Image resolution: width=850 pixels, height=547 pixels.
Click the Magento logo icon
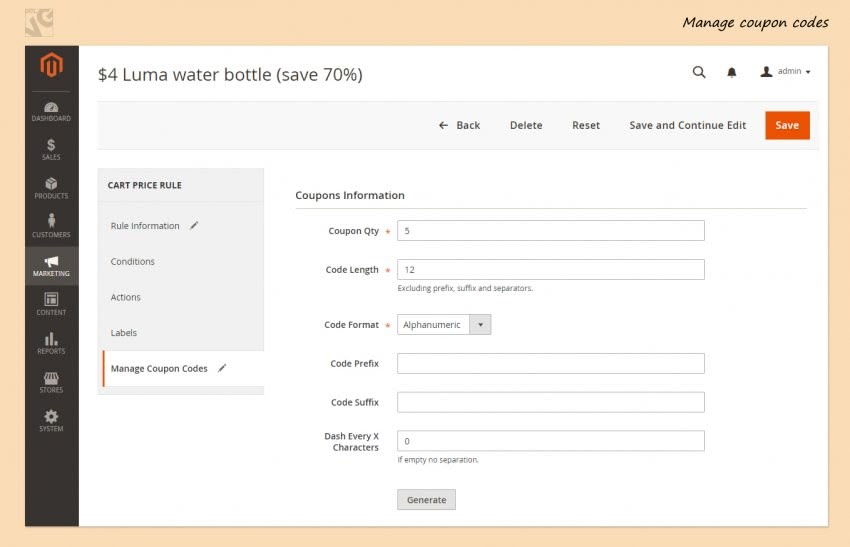click(x=51, y=65)
